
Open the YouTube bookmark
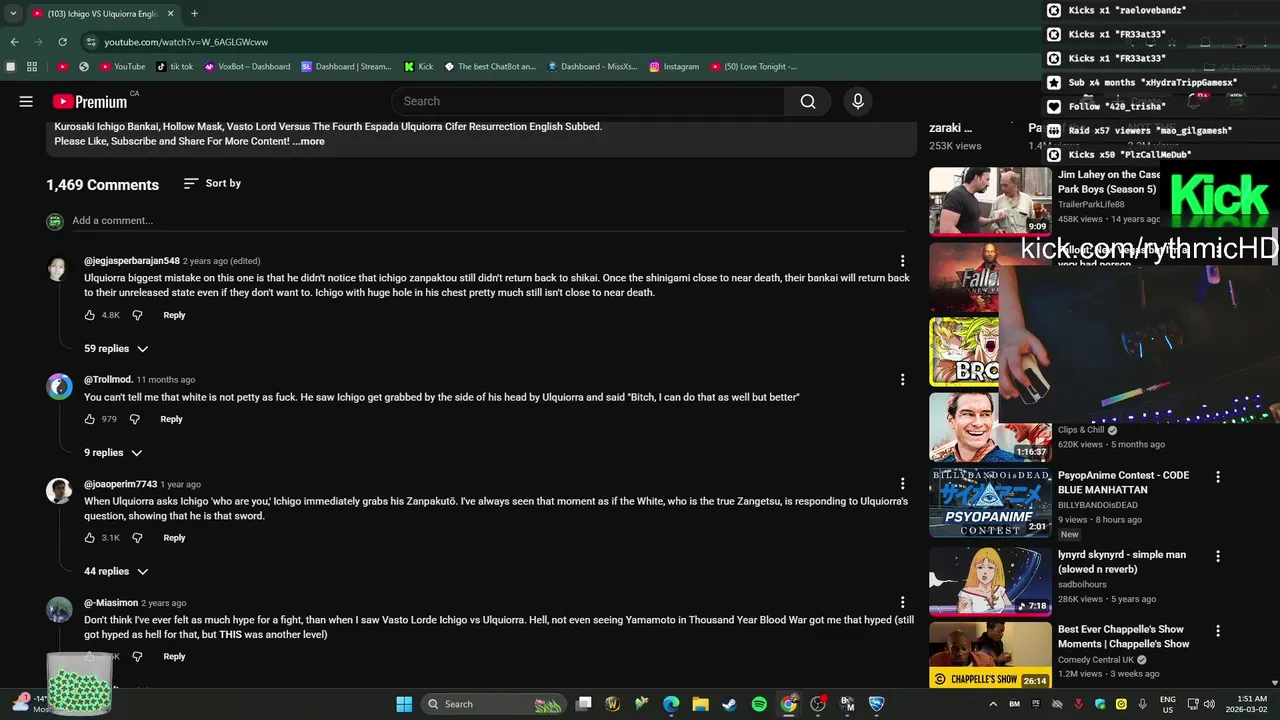click(120, 67)
